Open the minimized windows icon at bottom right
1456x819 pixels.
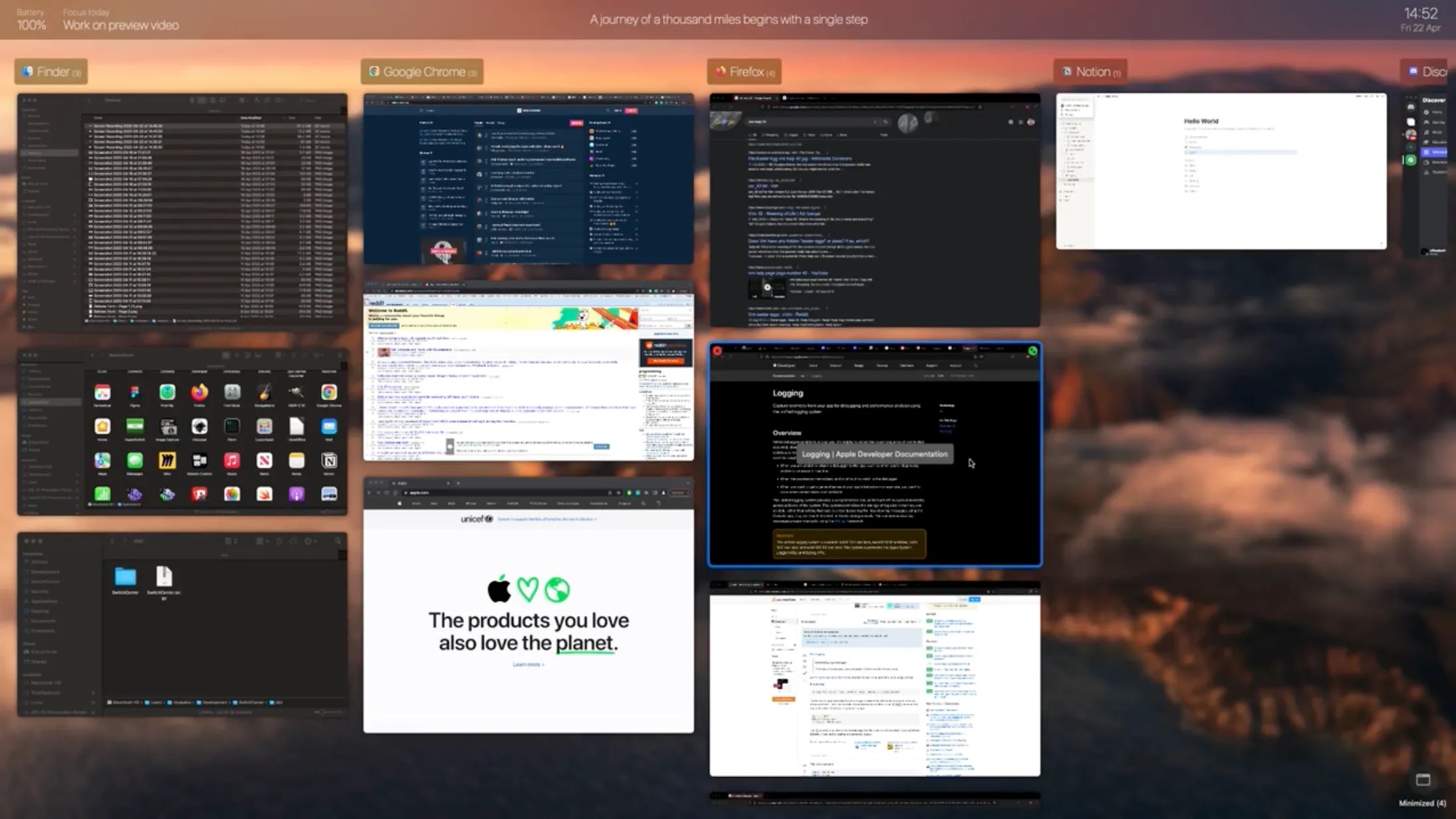[x=1423, y=780]
